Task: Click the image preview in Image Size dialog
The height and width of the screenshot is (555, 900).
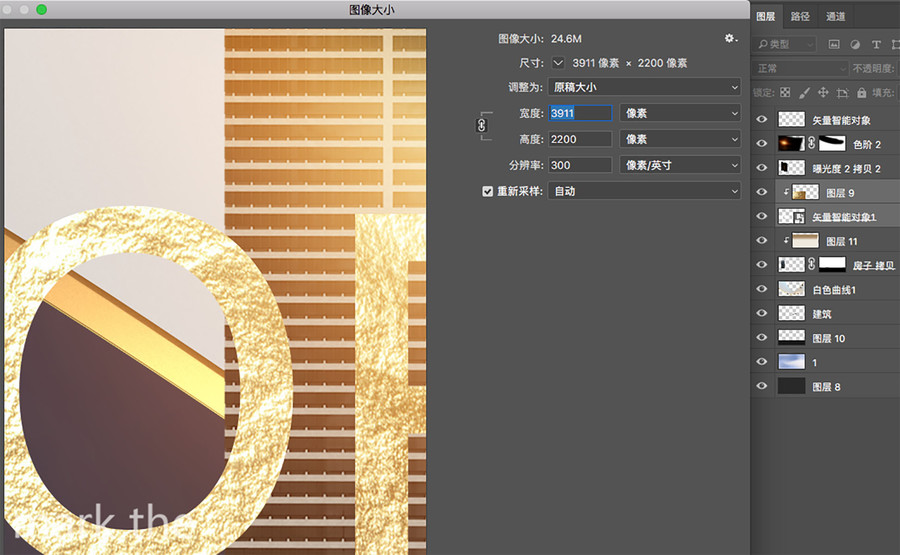Action: click(215, 292)
